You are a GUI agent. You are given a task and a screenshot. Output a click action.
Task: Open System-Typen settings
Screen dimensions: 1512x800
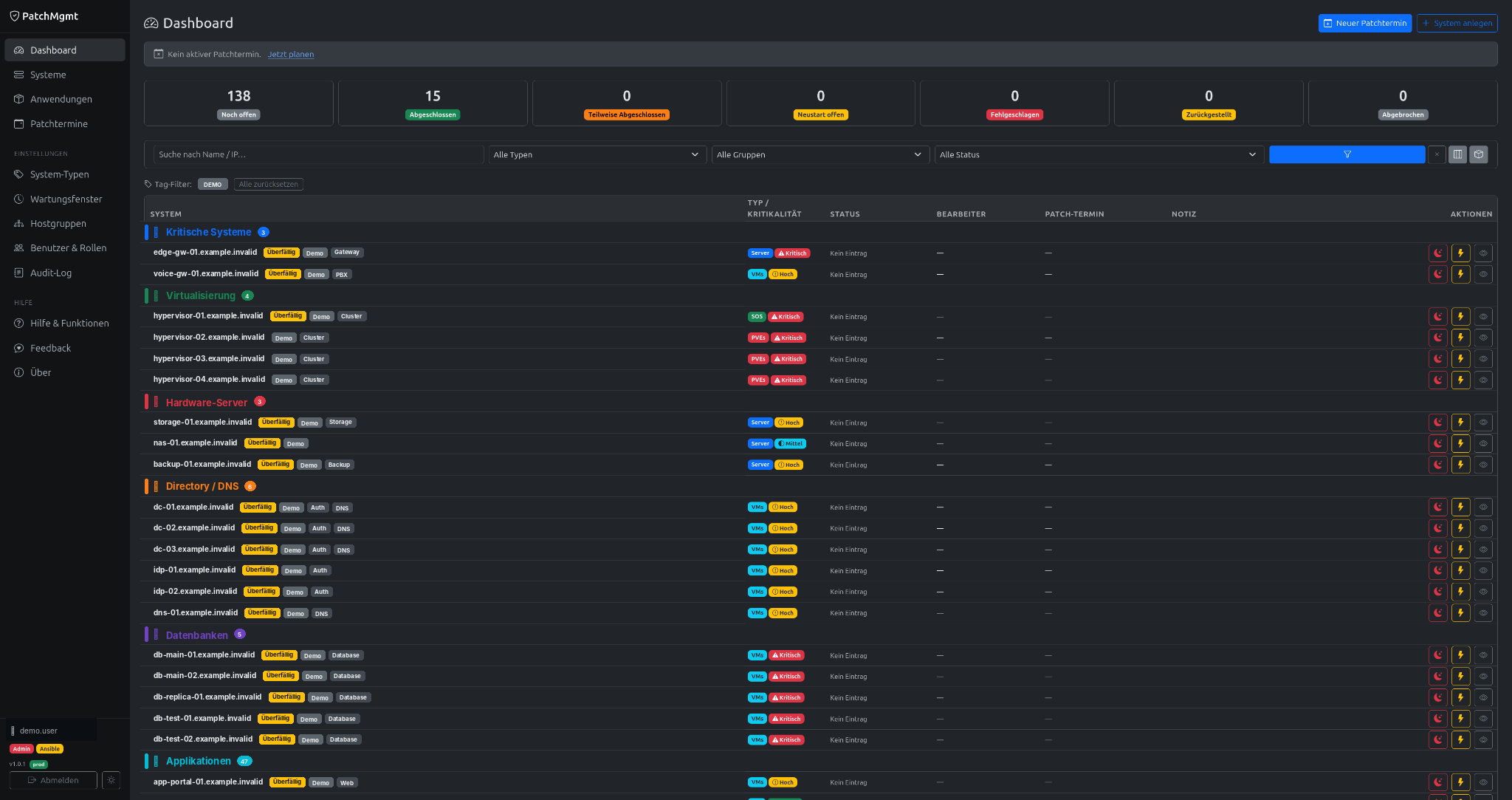[64, 174]
